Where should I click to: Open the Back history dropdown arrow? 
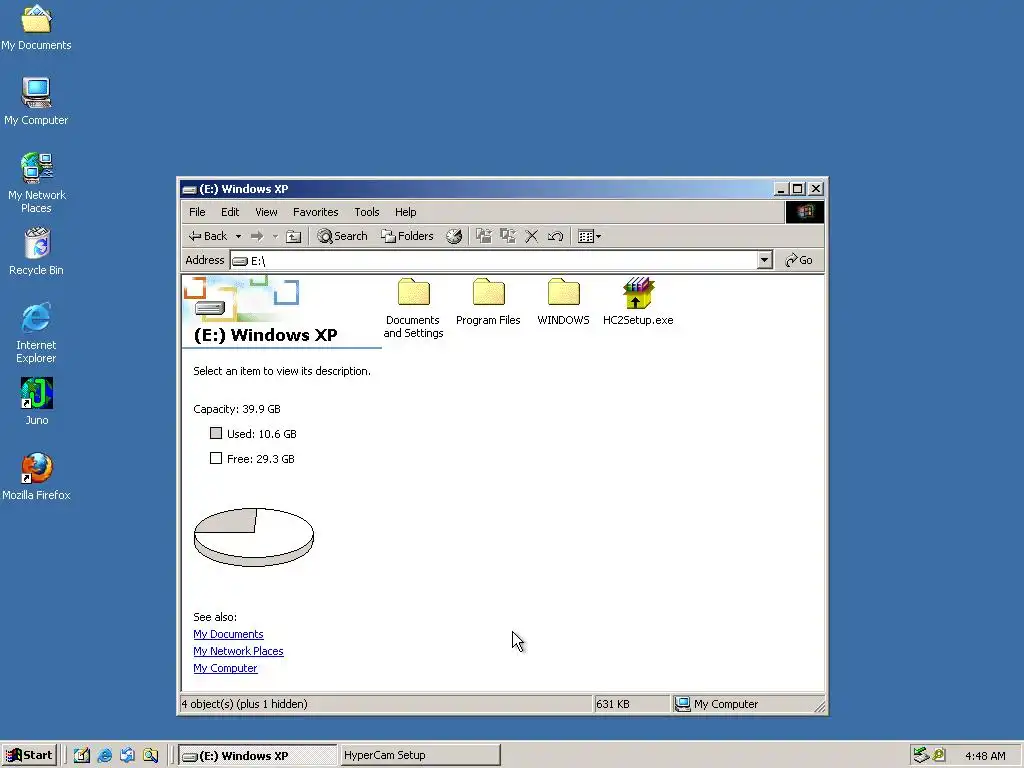pyautogui.click(x=238, y=236)
